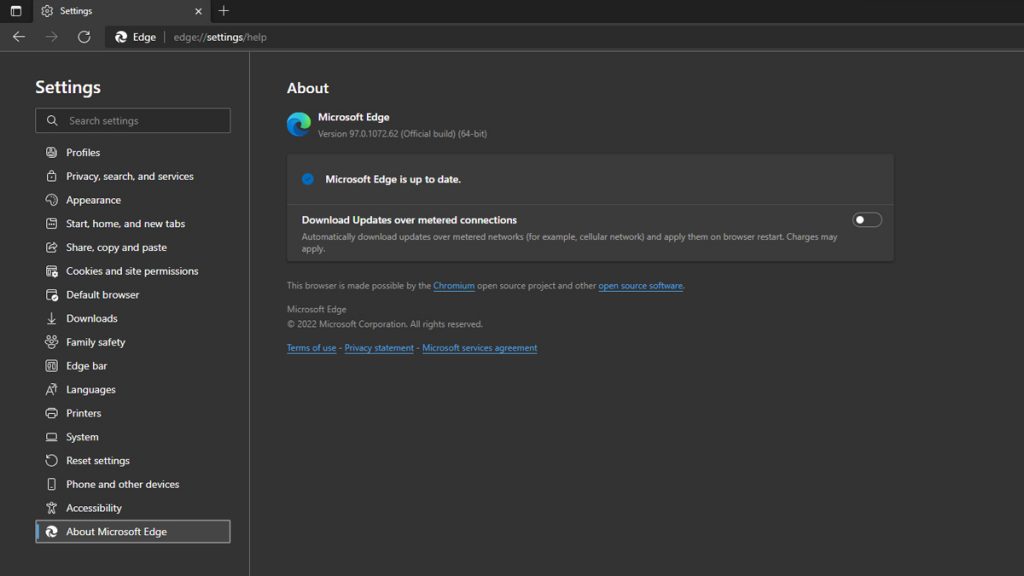The height and width of the screenshot is (576, 1024).
Task: Go to Family safety settings
Action: click(96, 342)
